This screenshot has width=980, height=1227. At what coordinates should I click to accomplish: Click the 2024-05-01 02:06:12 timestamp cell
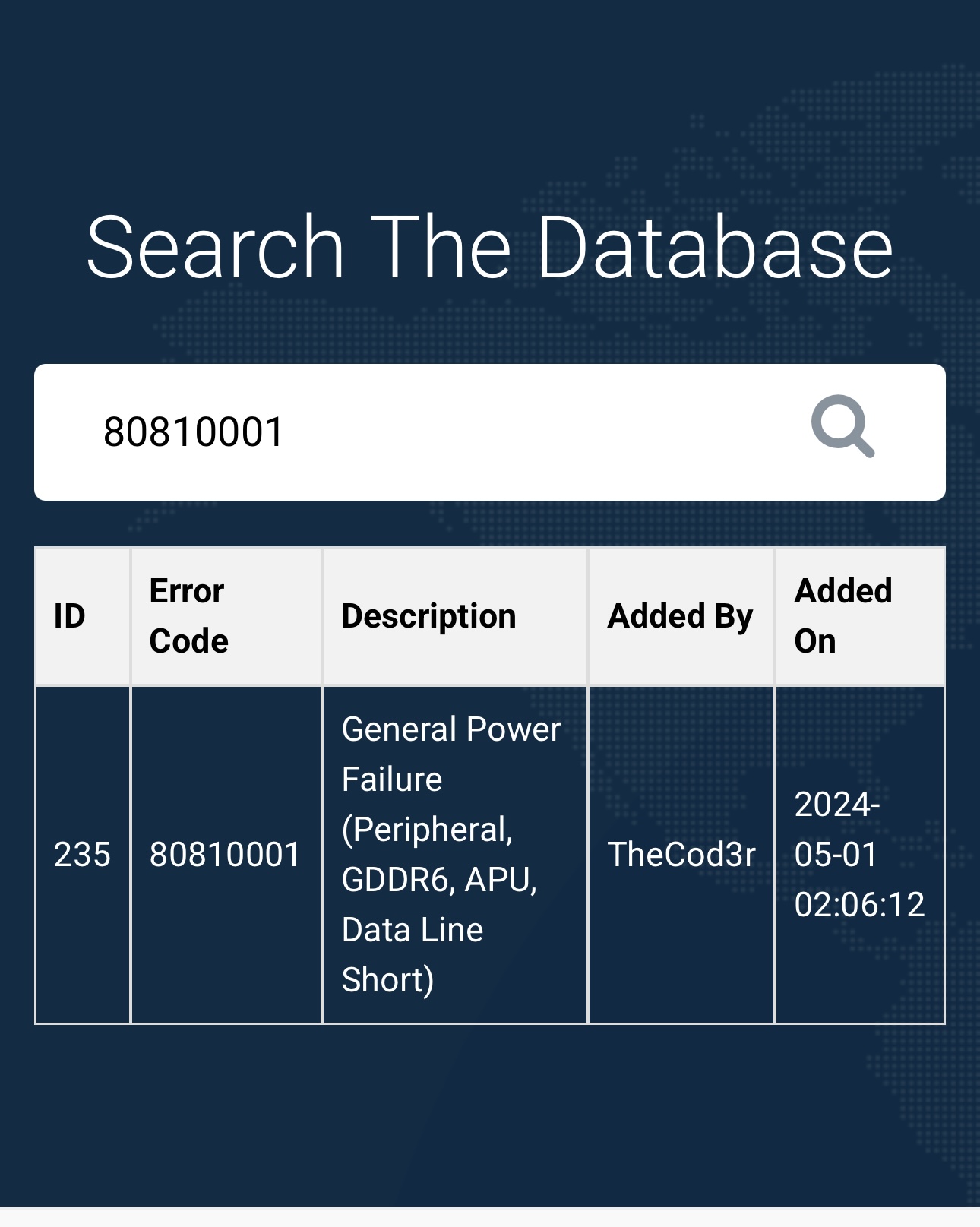tap(860, 855)
